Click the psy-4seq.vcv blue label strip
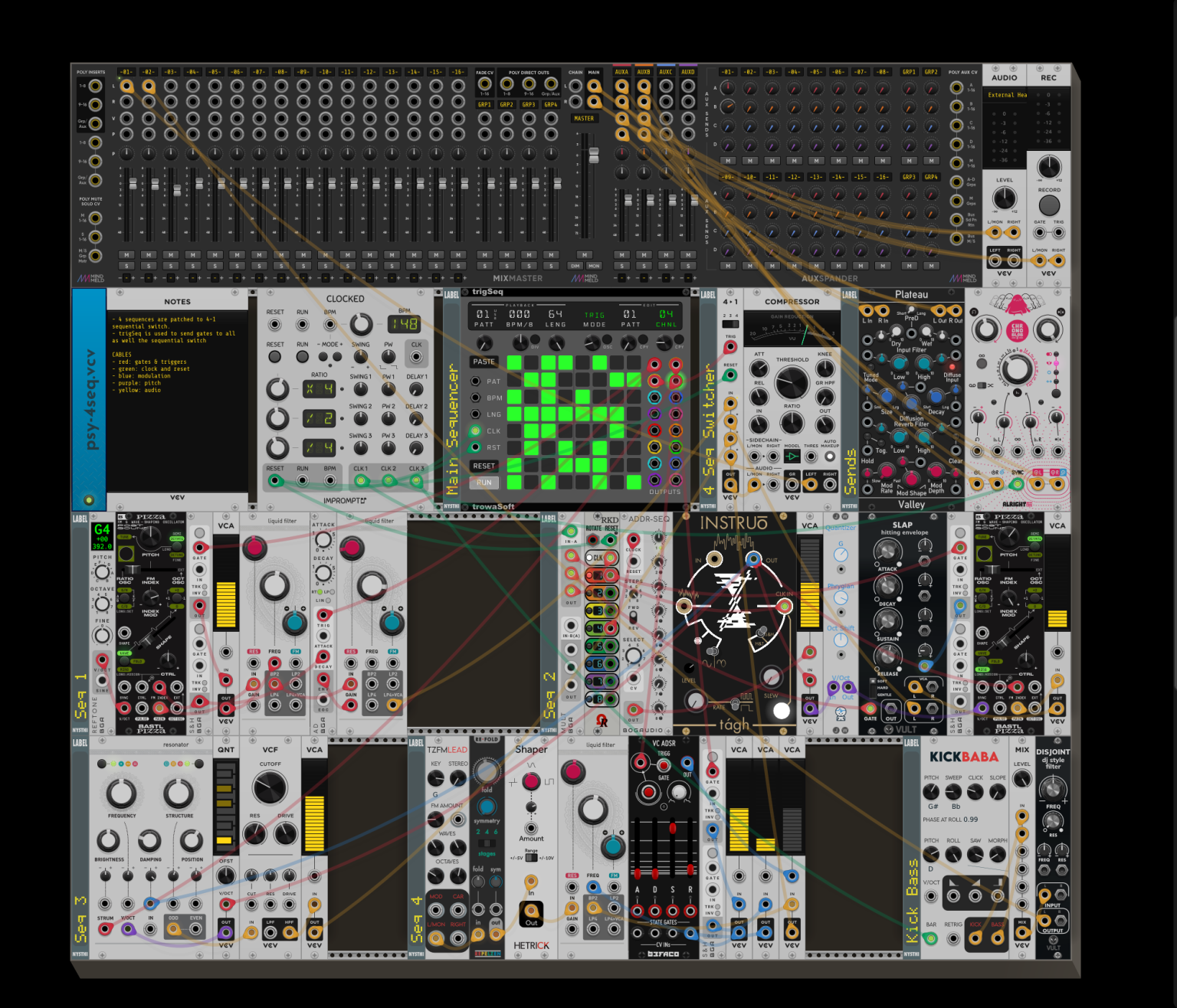Screen dimensions: 1177x1008 point(90,398)
